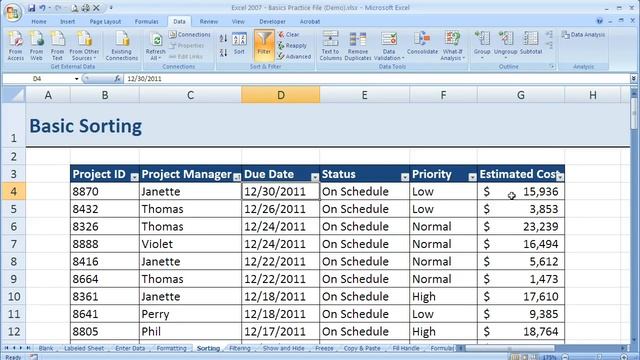Open Data Analysis tool
Screen dimensions: 640x360
click(x=583, y=35)
